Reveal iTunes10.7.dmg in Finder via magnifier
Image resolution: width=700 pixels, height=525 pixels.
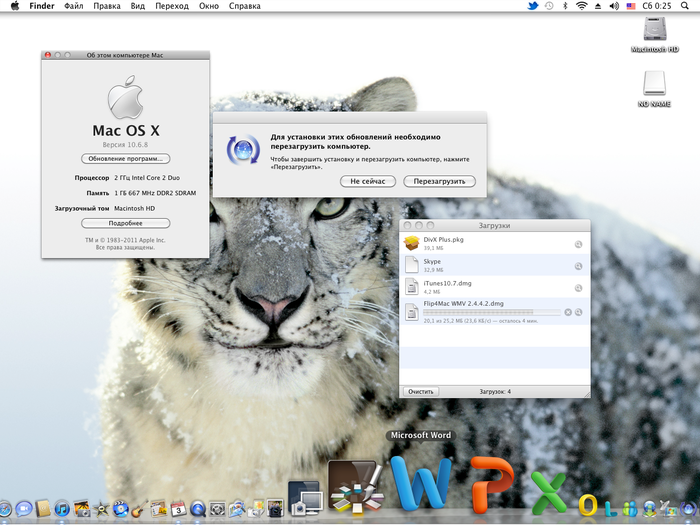pos(578,288)
